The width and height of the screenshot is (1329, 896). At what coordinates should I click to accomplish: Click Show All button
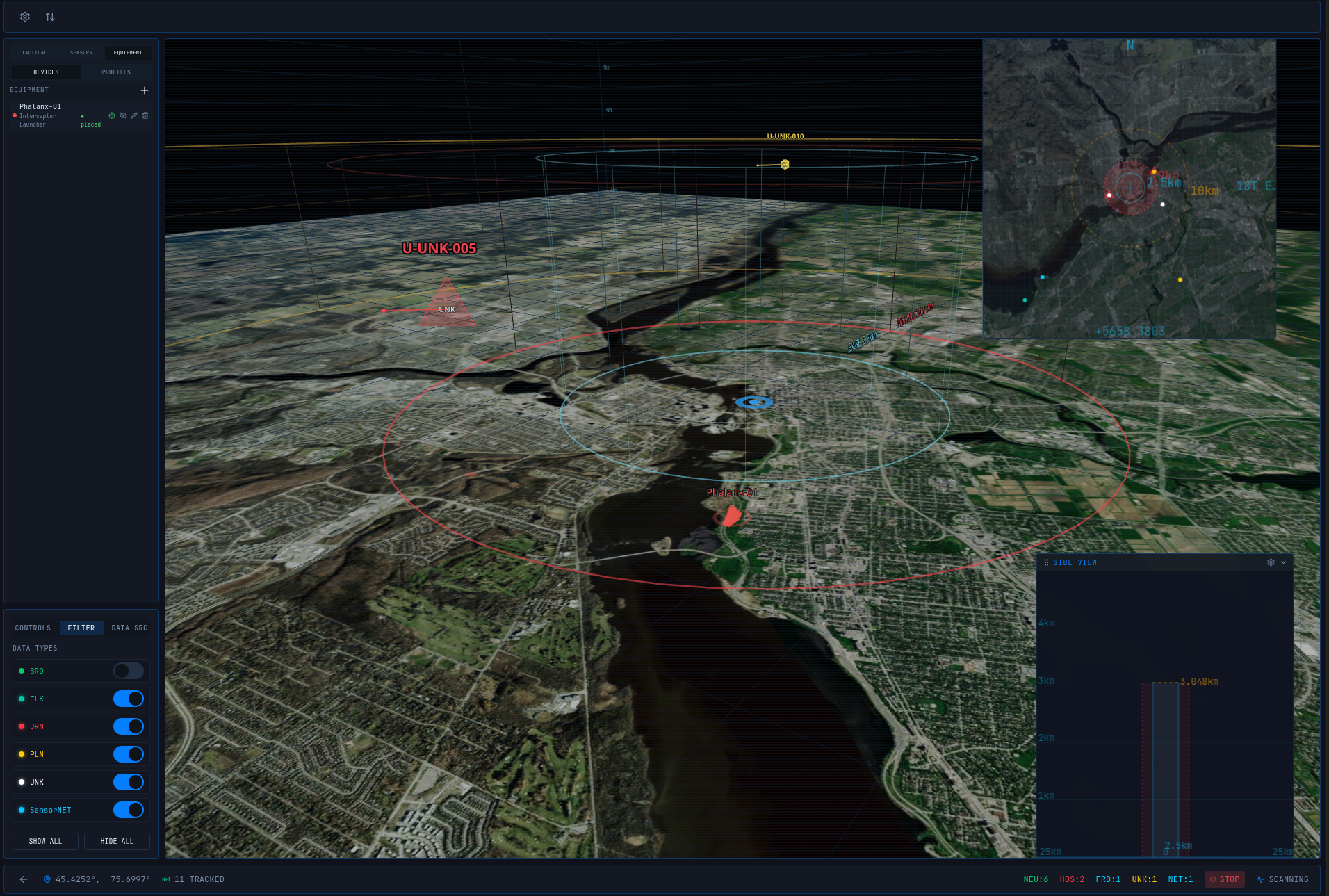[x=45, y=841]
